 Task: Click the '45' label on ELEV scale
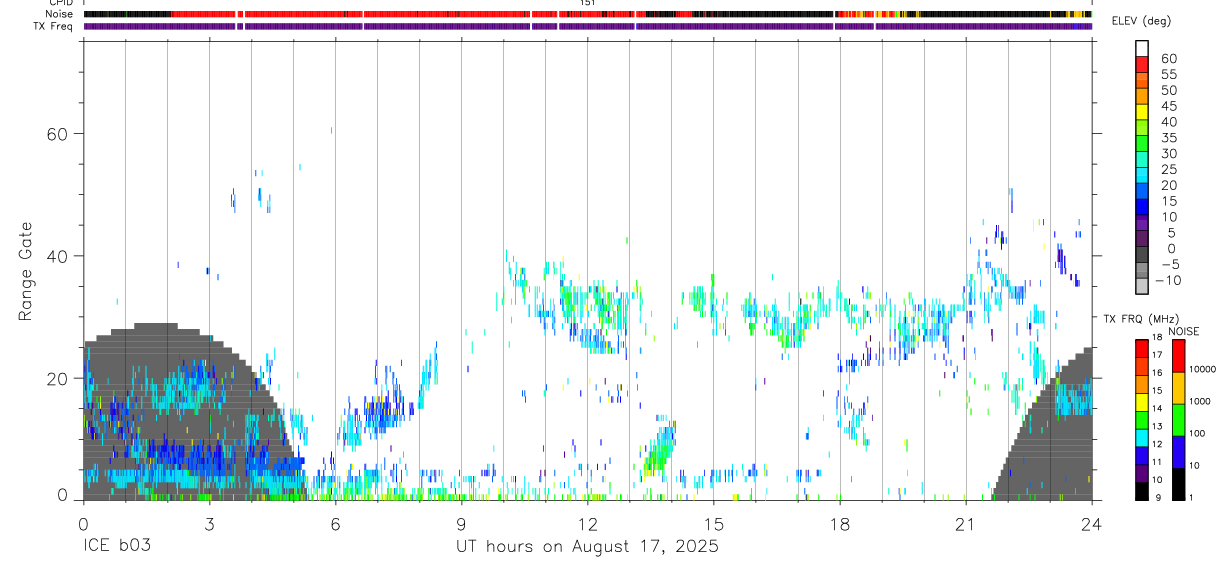[1168, 106]
